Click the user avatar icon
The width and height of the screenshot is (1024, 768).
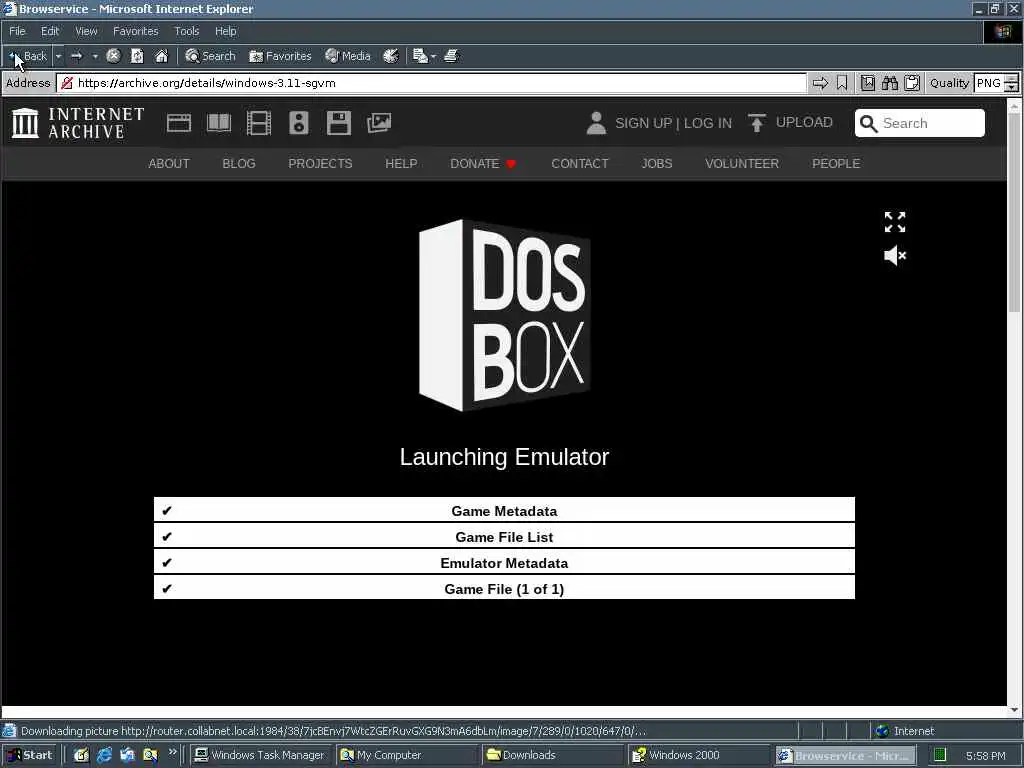[x=596, y=123]
